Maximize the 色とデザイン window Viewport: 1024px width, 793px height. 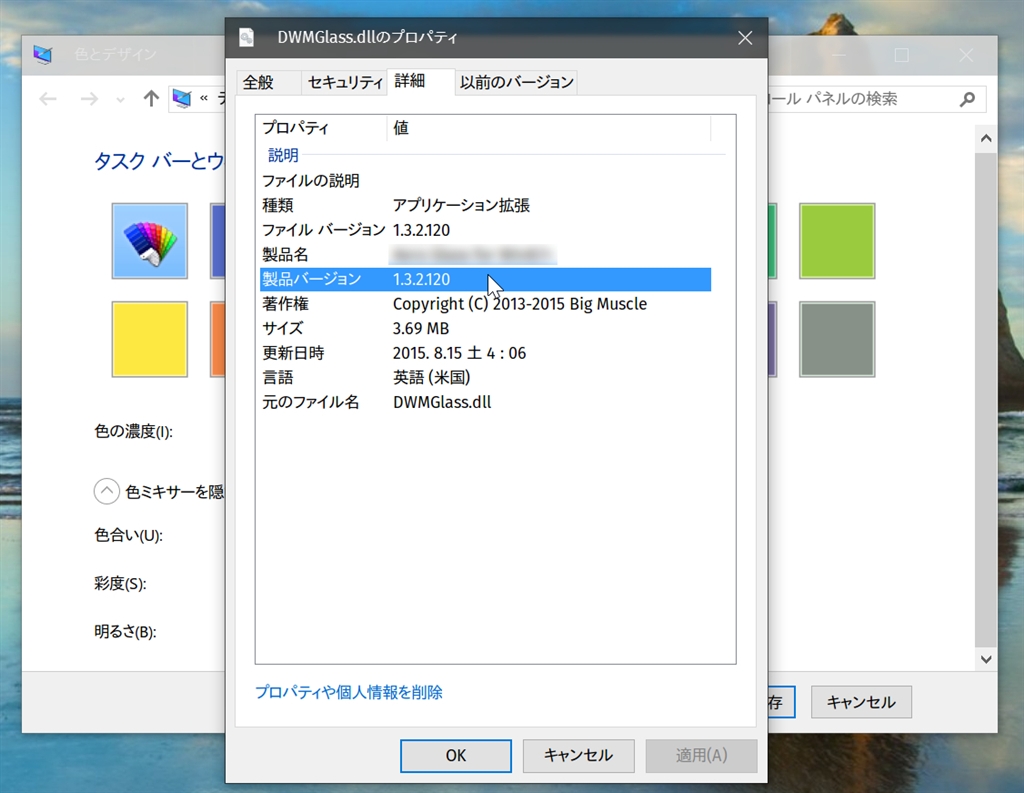(901, 56)
